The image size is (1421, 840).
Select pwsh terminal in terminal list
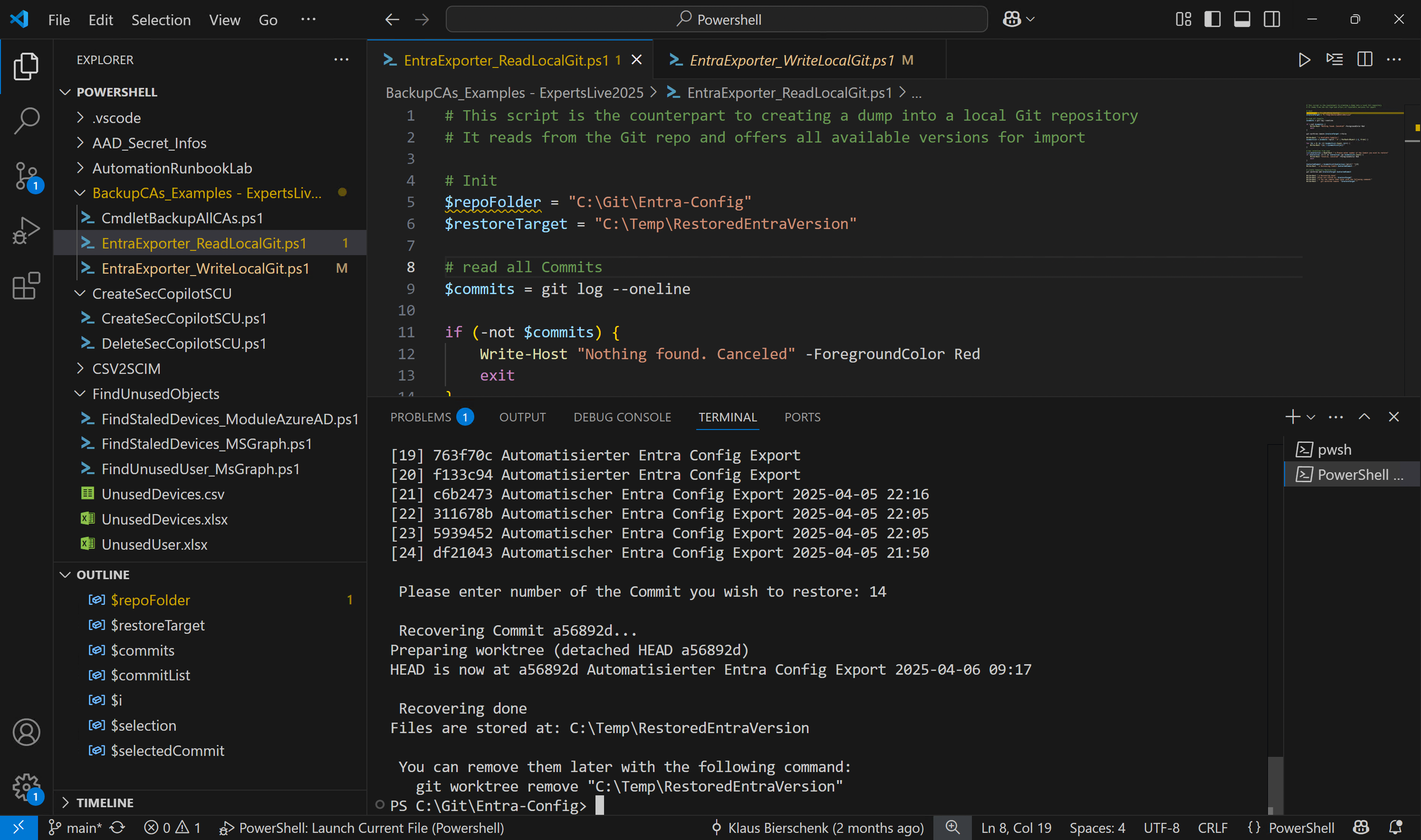pos(1352,449)
